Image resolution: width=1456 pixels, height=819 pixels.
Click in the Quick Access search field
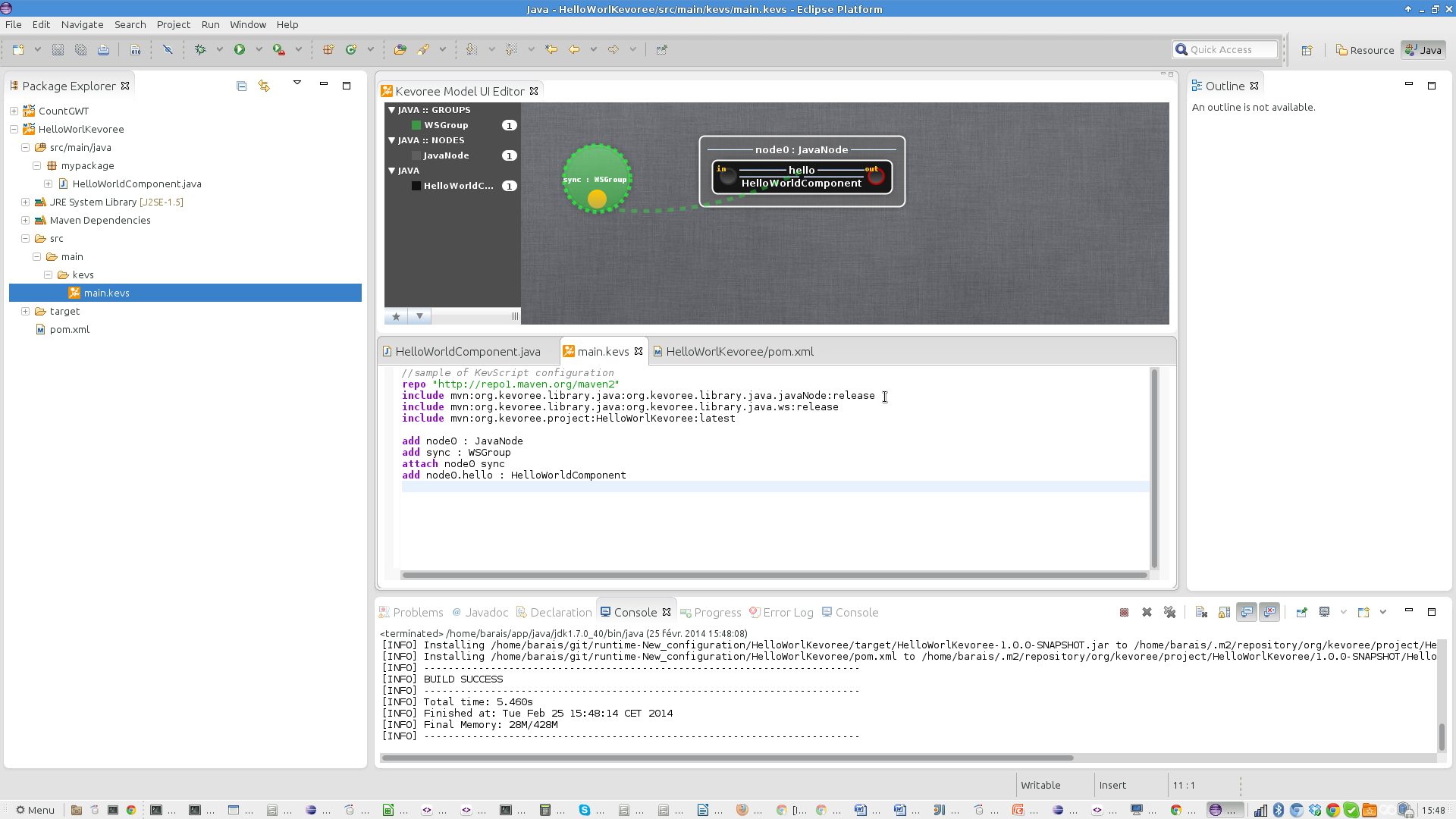1225,49
